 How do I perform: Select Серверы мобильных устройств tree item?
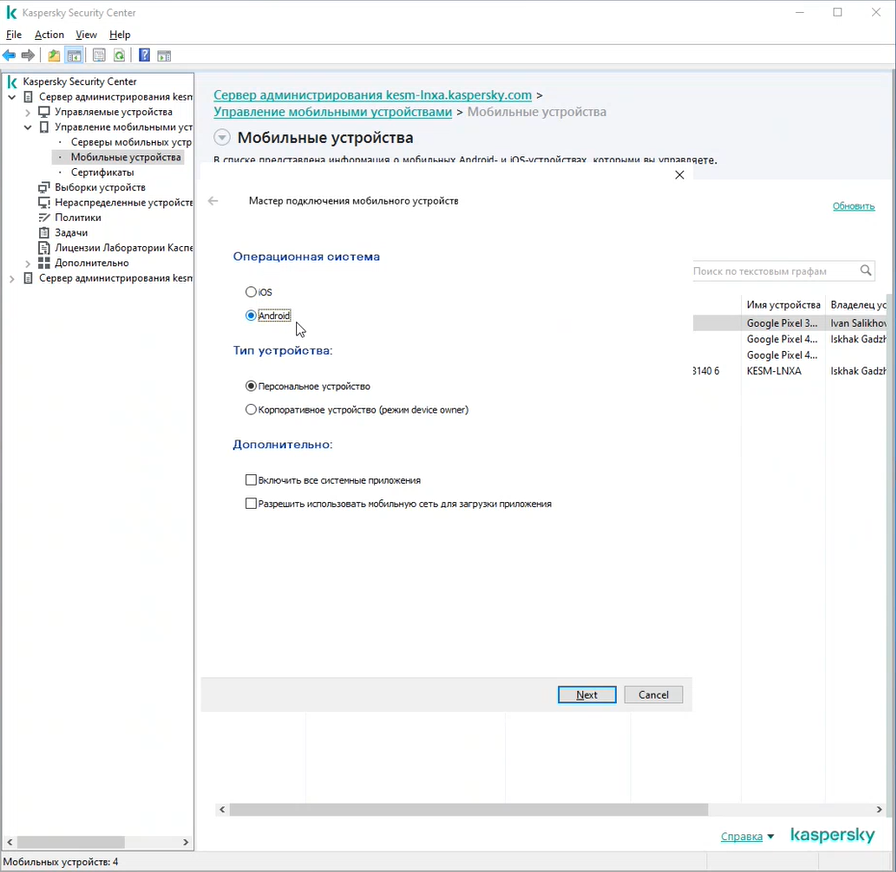pos(131,142)
